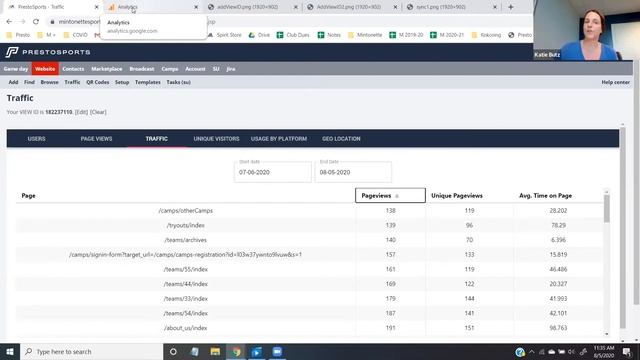
Task: Open the M 2019-20 bookmark
Action: coord(406,35)
